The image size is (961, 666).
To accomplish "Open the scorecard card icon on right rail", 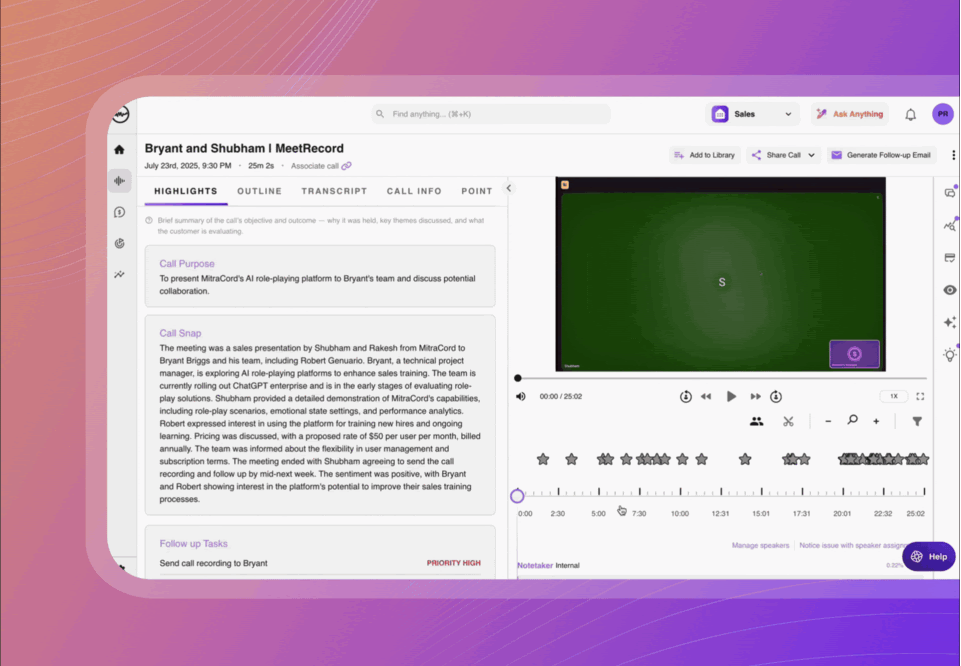I will (x=950, y=257).
